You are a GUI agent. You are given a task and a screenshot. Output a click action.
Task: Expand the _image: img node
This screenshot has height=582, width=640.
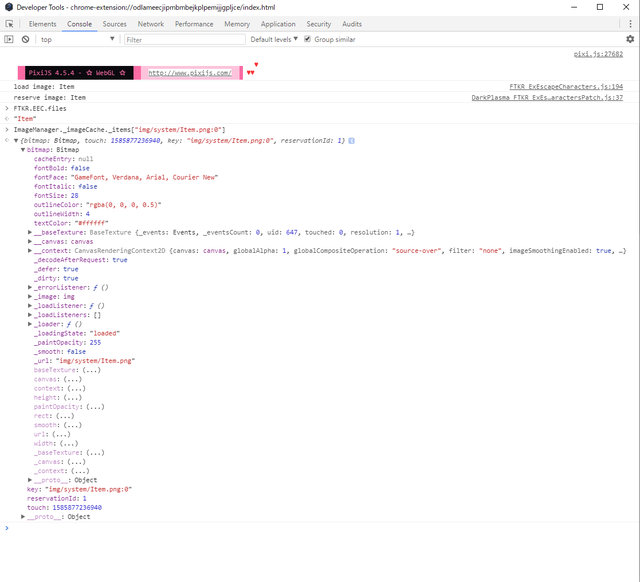pyautogui.click(x=30, y=297)
